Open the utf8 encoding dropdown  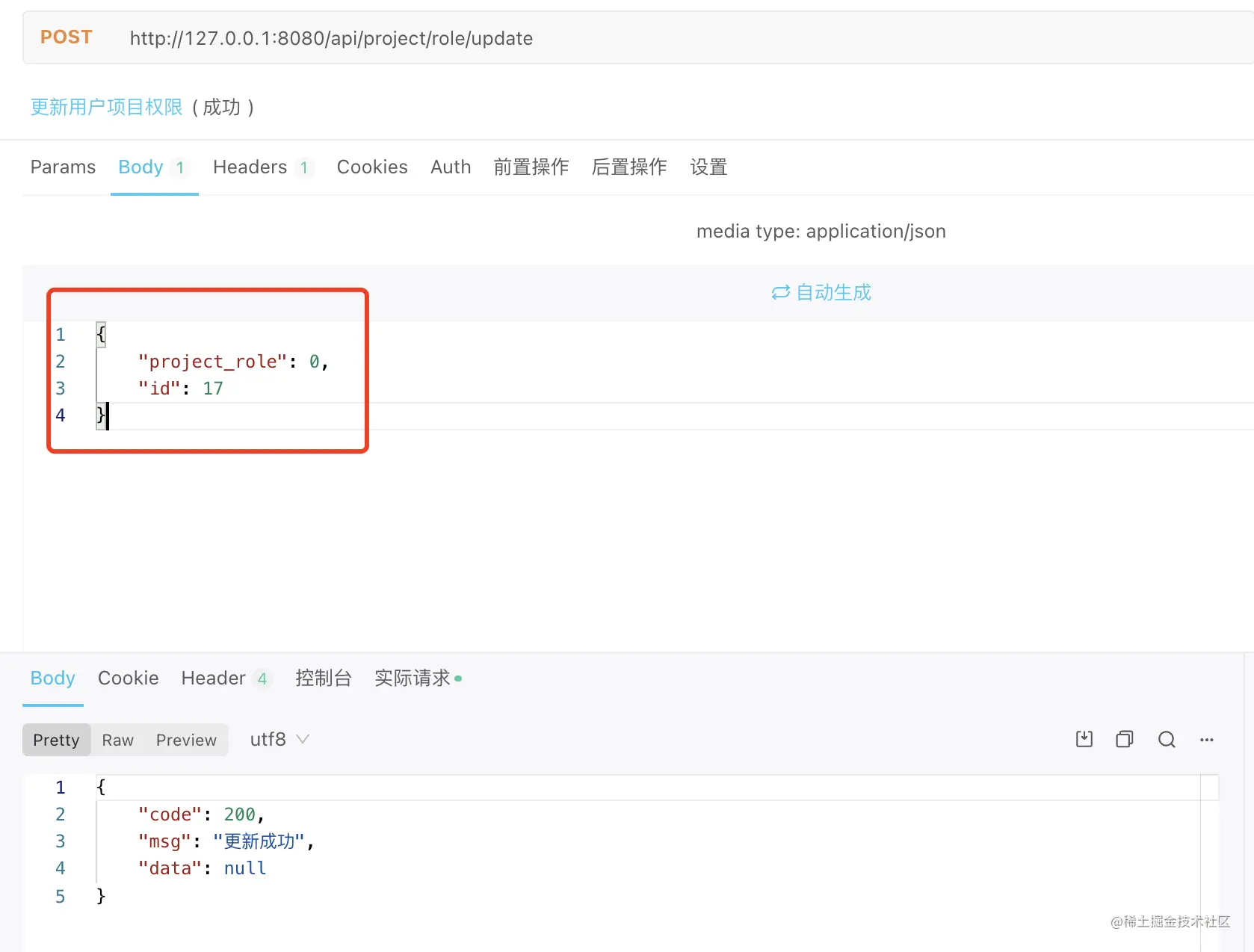279,739
